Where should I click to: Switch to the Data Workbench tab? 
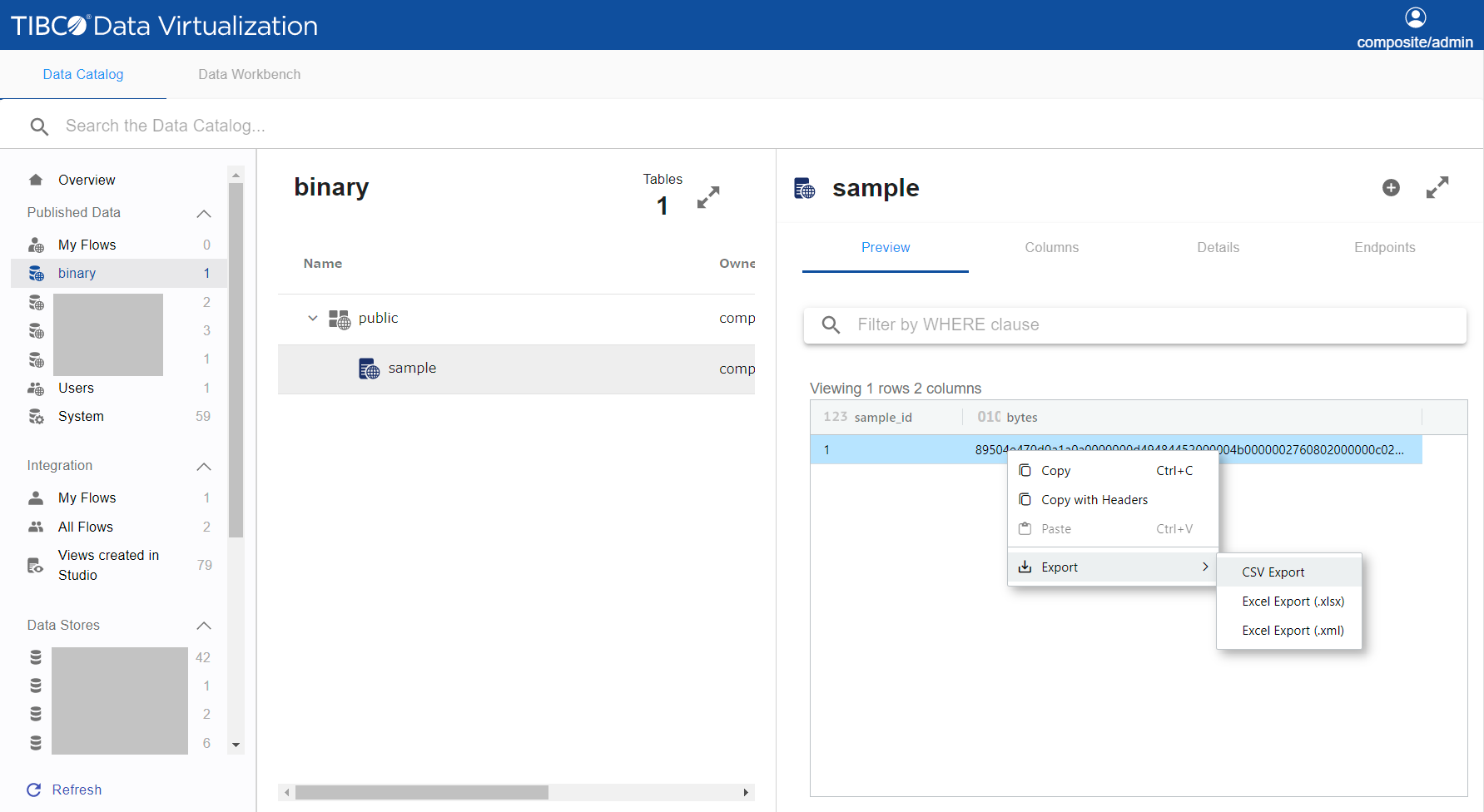(250, 74)
